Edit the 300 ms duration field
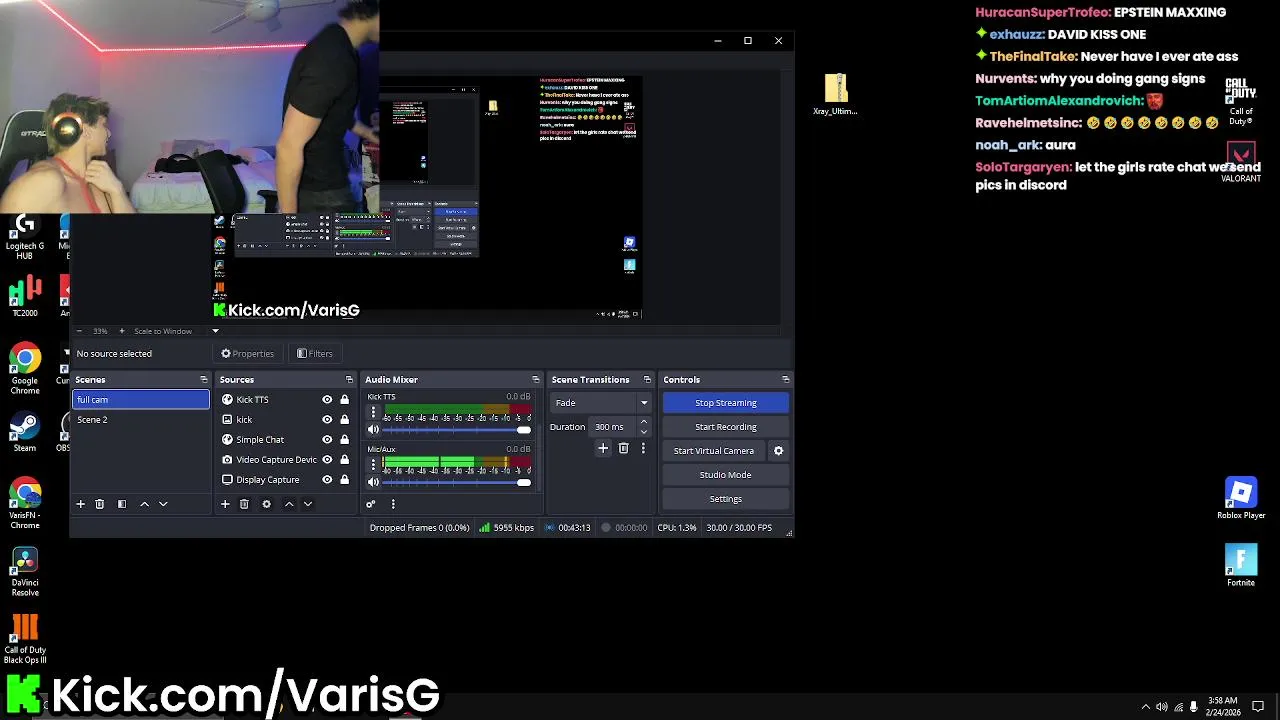Screen dimensions: 1280x720 click(x=613, y=427)
